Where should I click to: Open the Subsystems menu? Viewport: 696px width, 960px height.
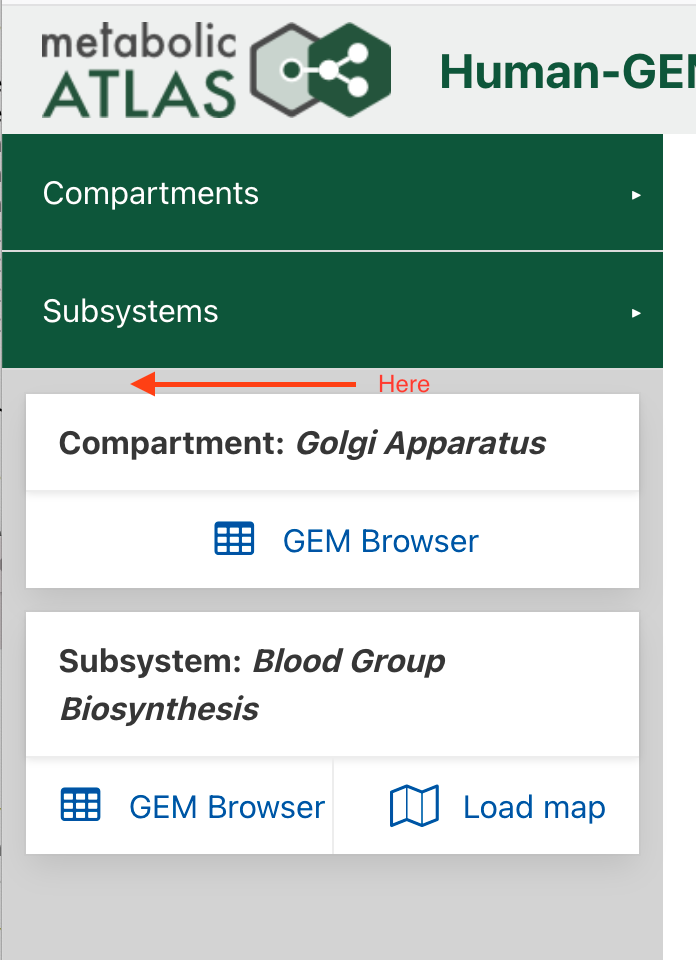pyautogui.click(x=130, y=312)
